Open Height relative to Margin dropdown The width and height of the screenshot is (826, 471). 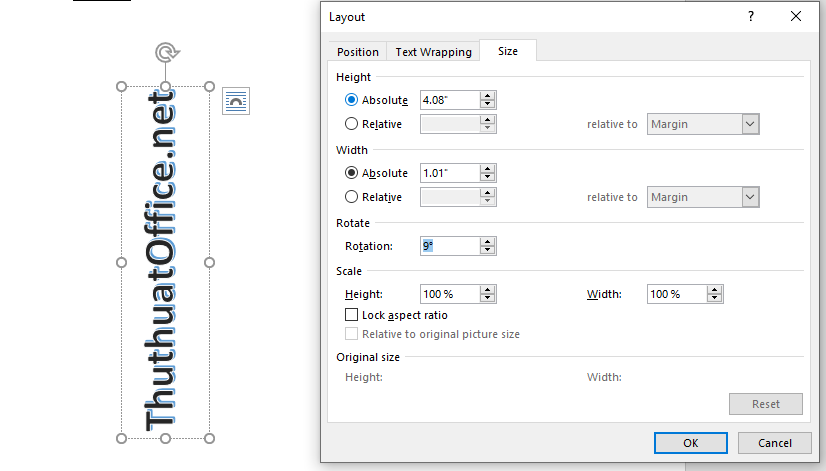(750, 124)
